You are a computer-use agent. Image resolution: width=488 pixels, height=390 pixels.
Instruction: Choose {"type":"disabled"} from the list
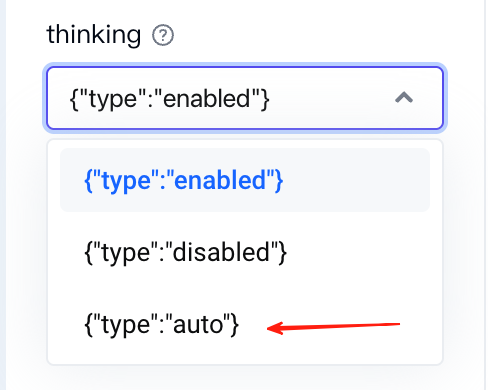click(245, 252)
